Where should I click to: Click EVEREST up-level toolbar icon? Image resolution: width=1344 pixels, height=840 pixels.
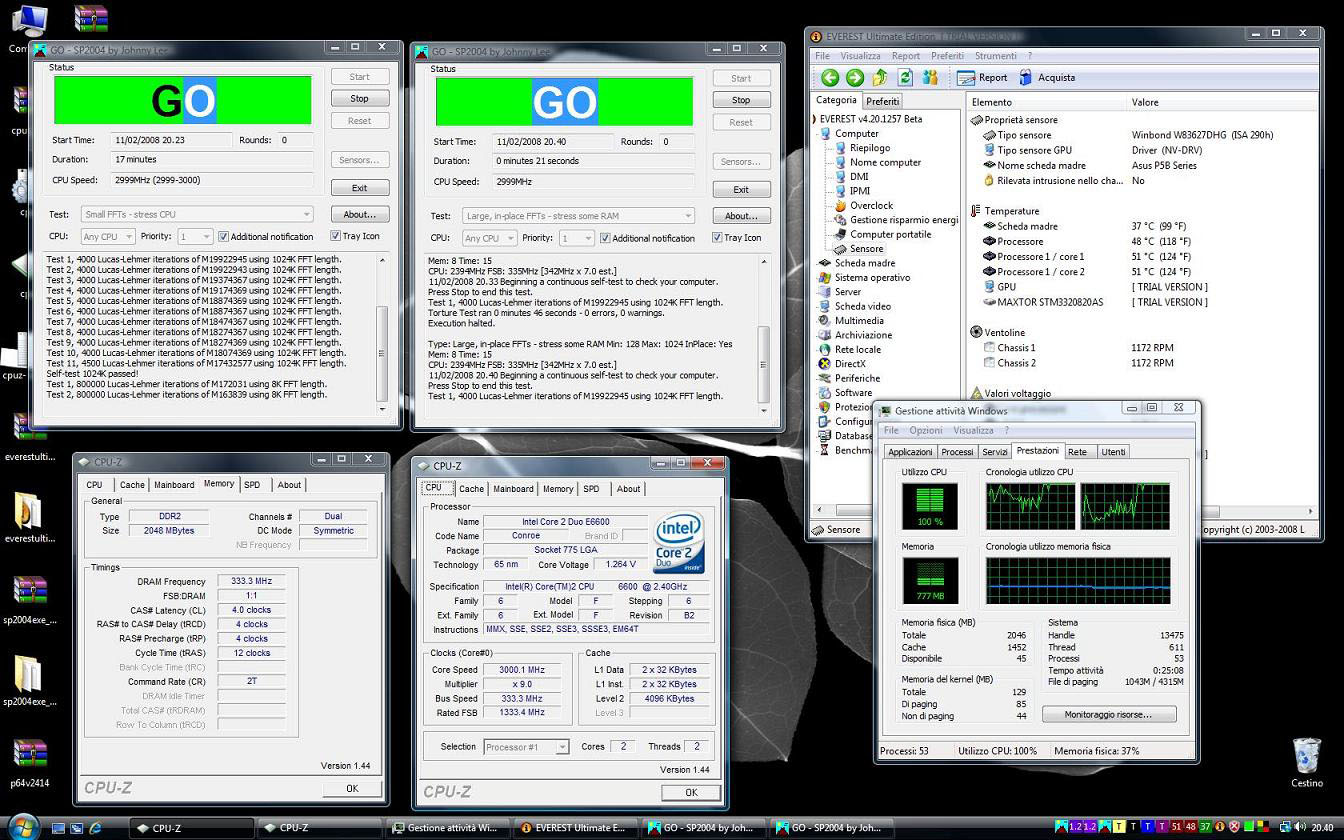(x=880, y=77)
